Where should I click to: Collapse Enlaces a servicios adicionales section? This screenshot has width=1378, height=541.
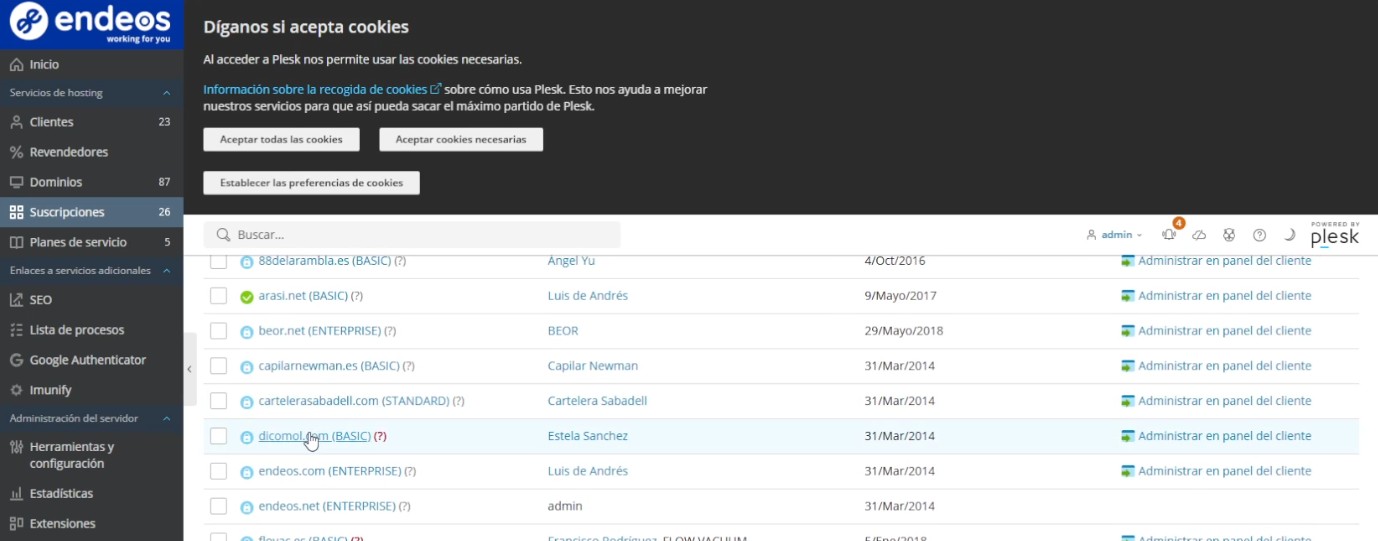tap(166, 271)
